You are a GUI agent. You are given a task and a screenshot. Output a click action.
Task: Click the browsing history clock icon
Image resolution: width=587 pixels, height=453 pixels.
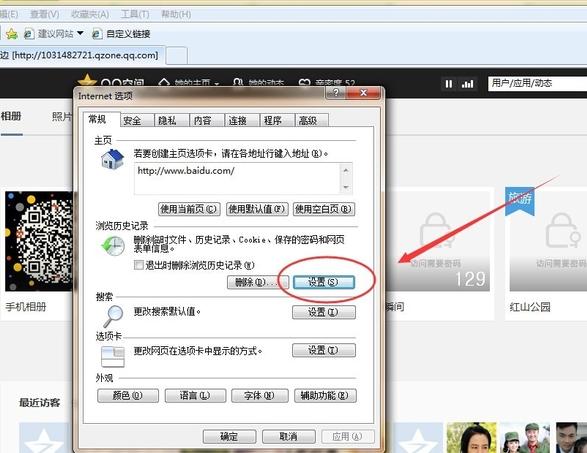[113, 246]
